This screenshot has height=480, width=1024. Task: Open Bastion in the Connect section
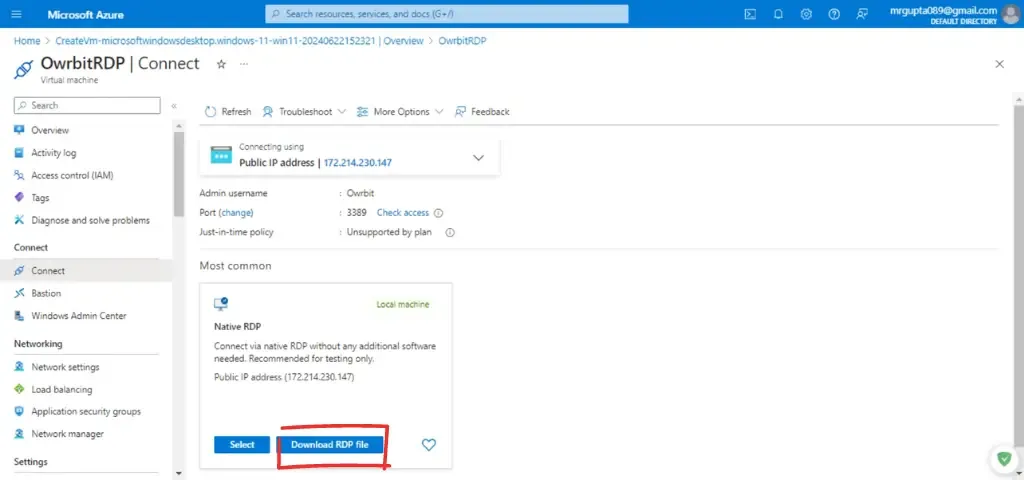click(46, 293)
